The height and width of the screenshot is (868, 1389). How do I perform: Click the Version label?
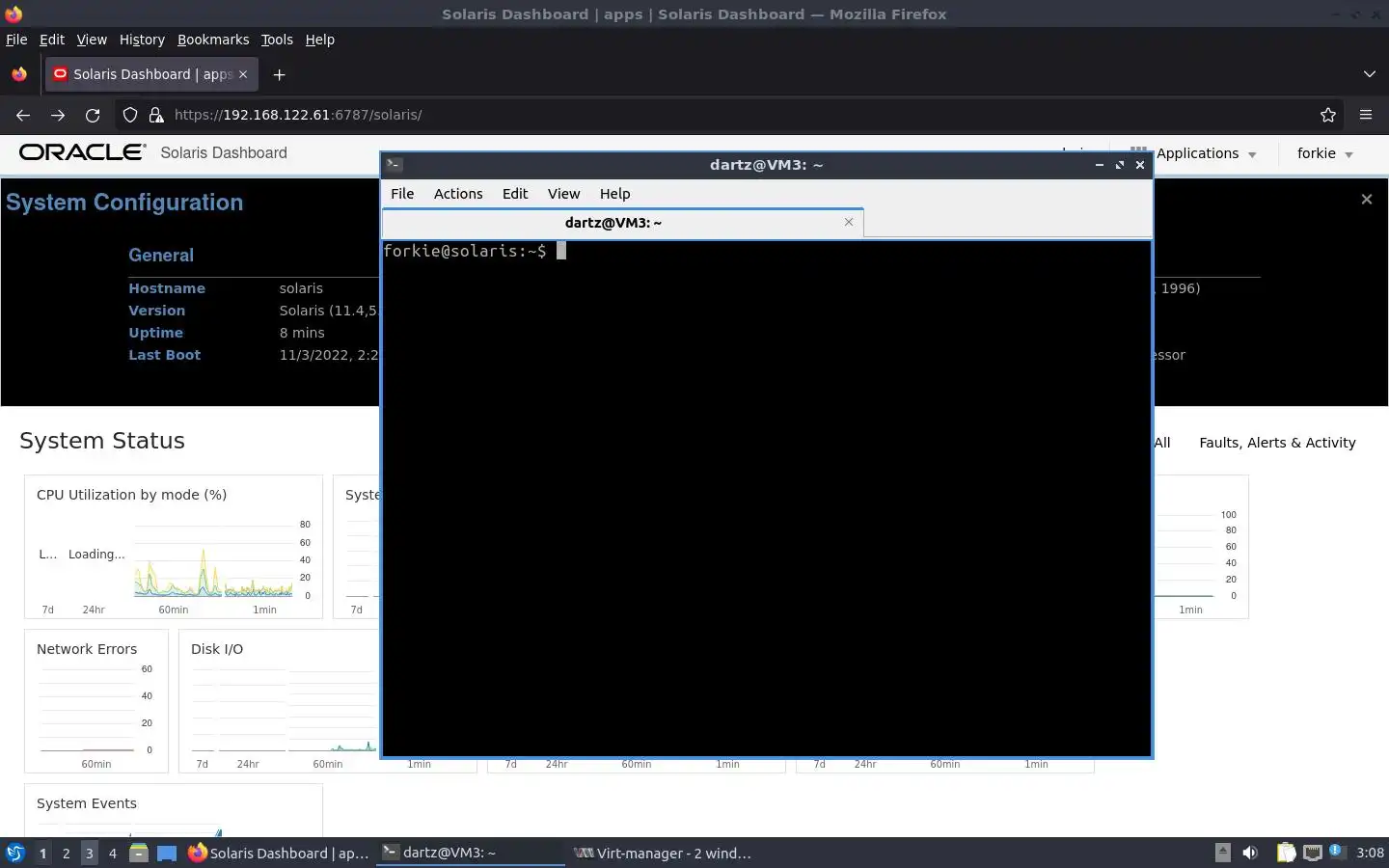pos(157,311)
